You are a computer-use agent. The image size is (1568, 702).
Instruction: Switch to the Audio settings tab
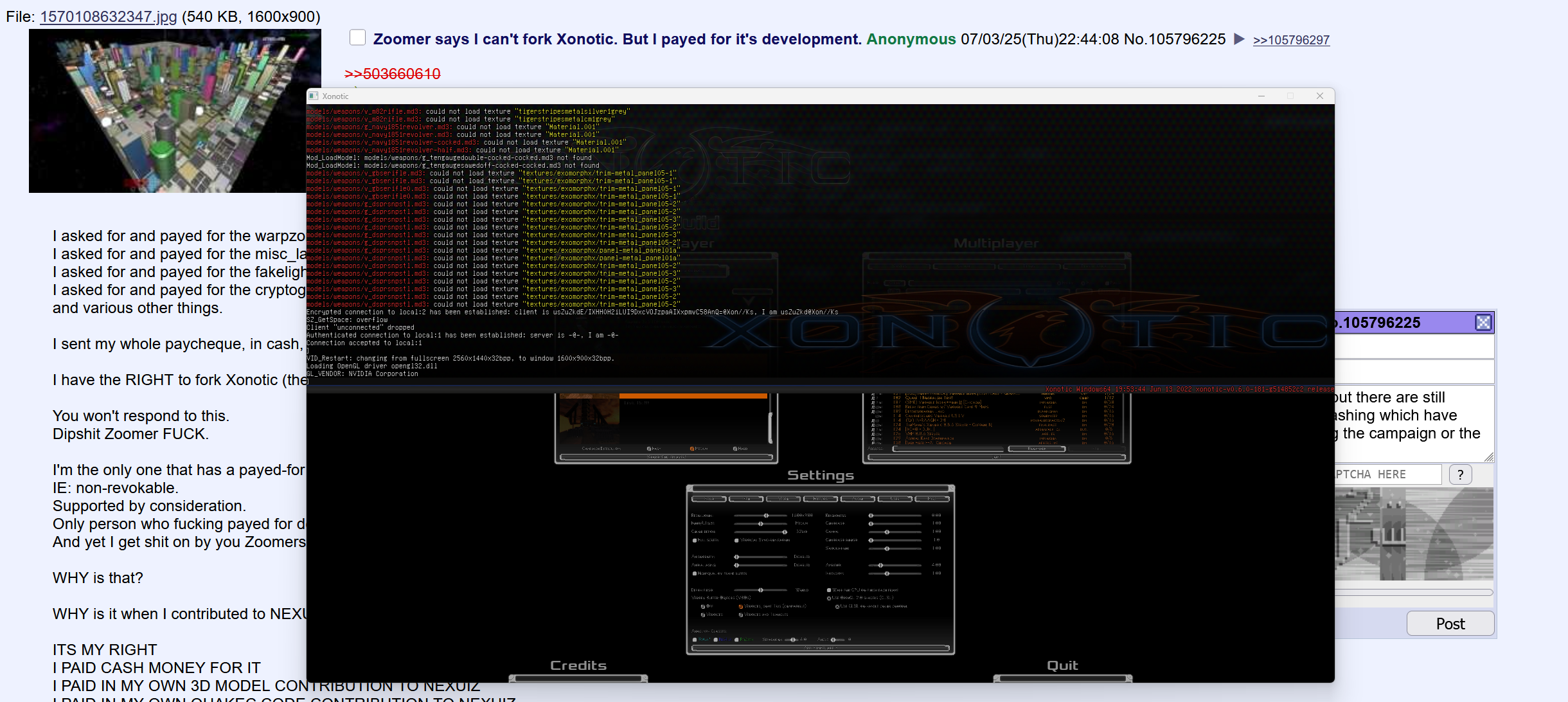[857, 499]
